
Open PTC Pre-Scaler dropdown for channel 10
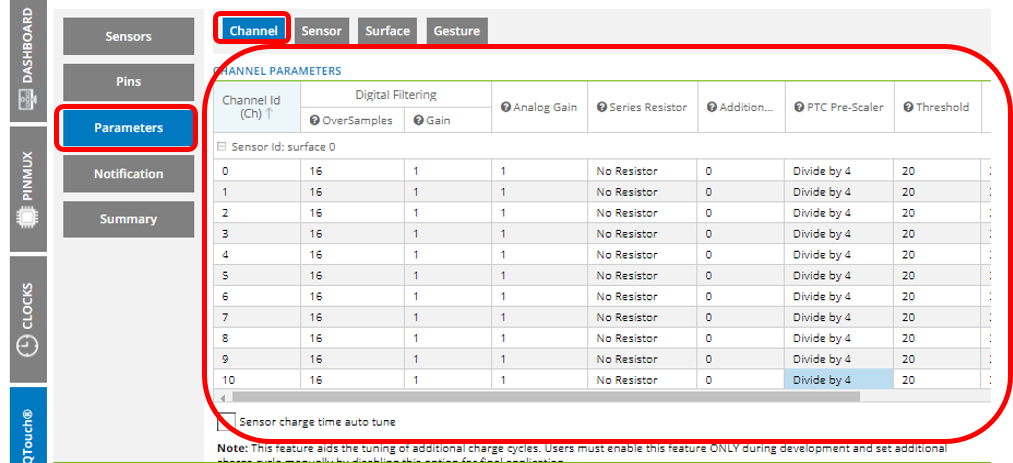pyautogui.click(x=838, y=380)
